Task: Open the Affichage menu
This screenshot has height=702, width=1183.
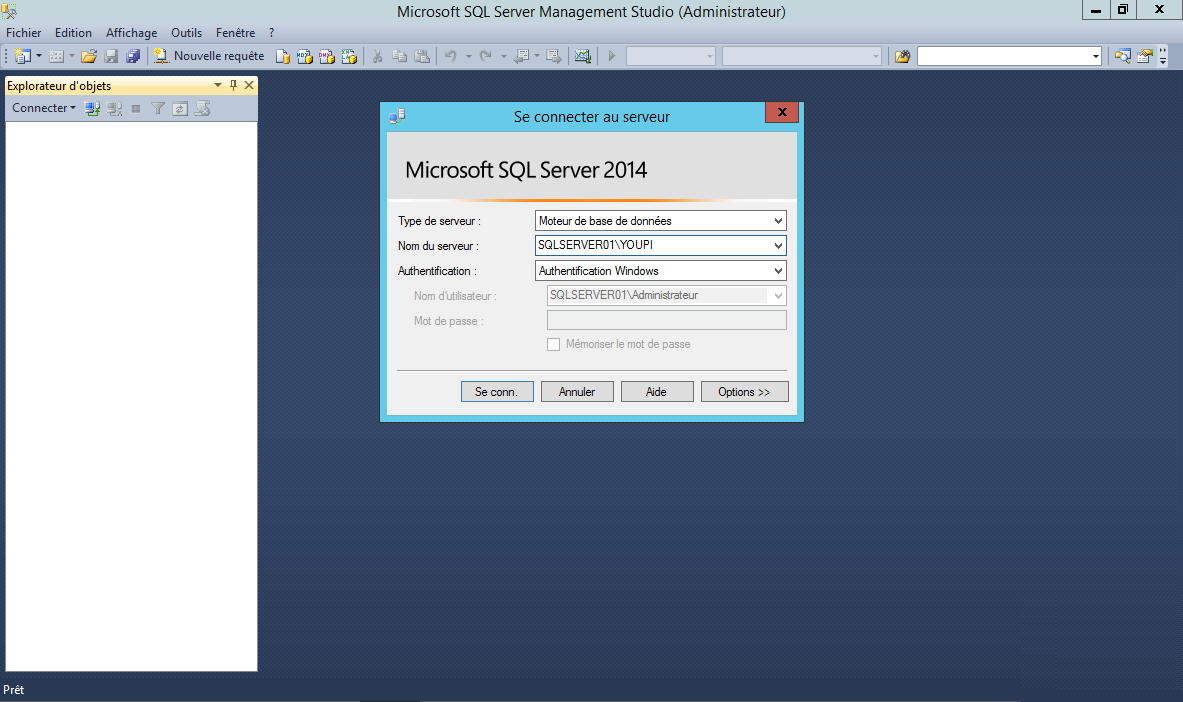Action: click(131, 32)
